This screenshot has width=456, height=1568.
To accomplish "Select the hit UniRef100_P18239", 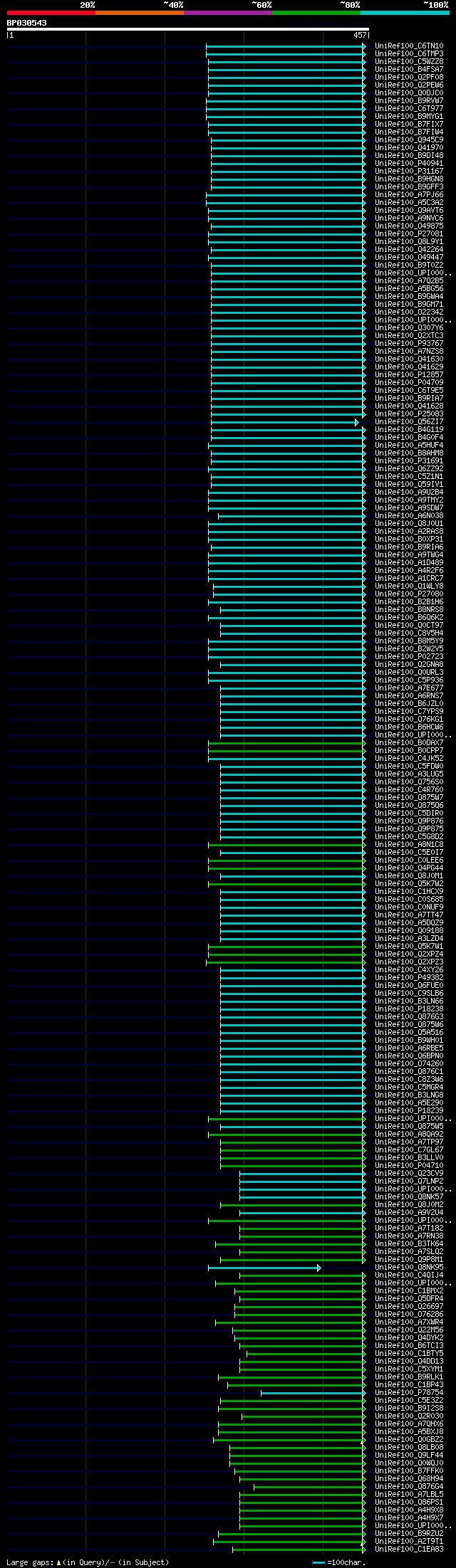I will [409, 1110].
